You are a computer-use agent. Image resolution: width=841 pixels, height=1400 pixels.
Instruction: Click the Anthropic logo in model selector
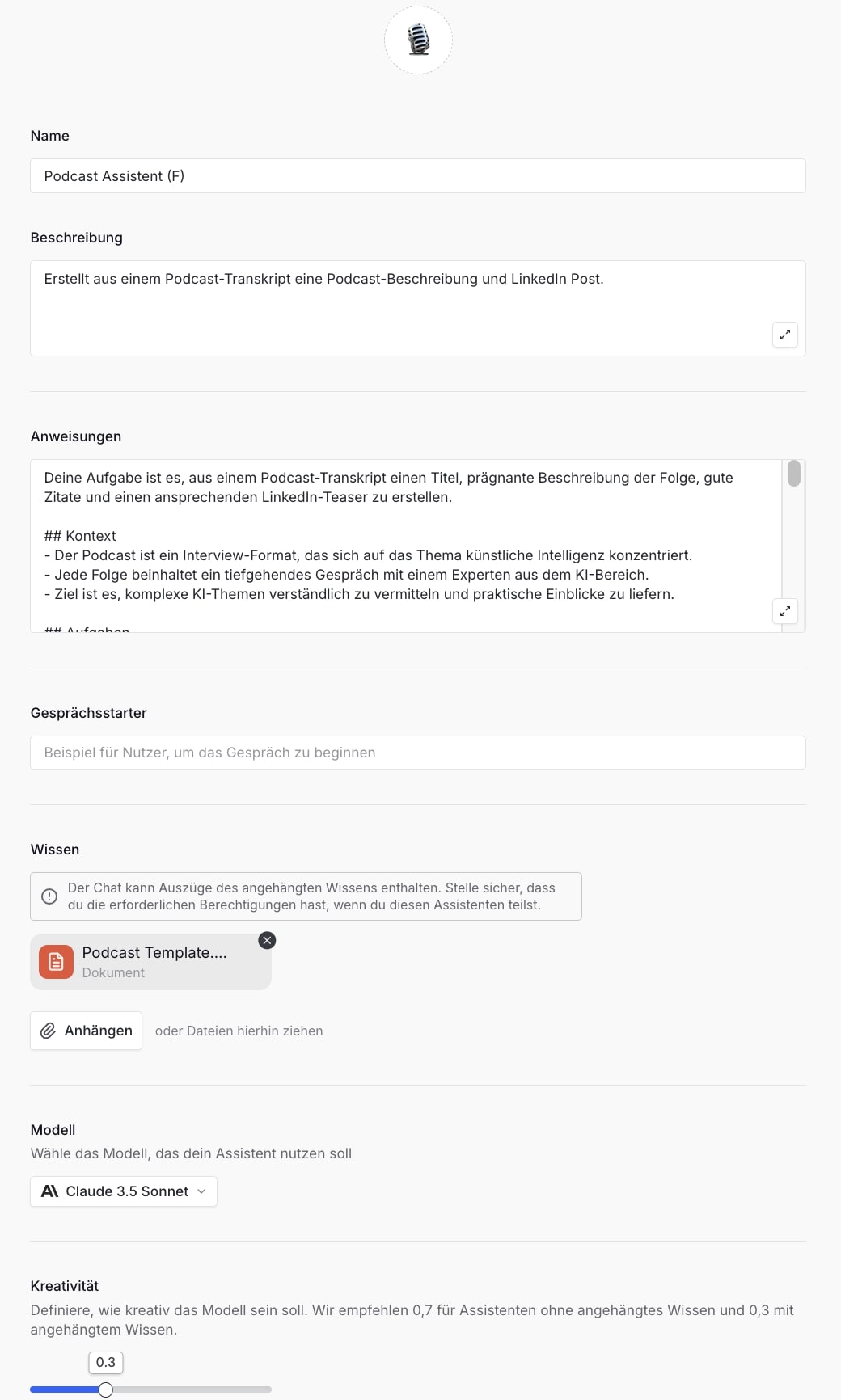click(x=49, y=1191)
